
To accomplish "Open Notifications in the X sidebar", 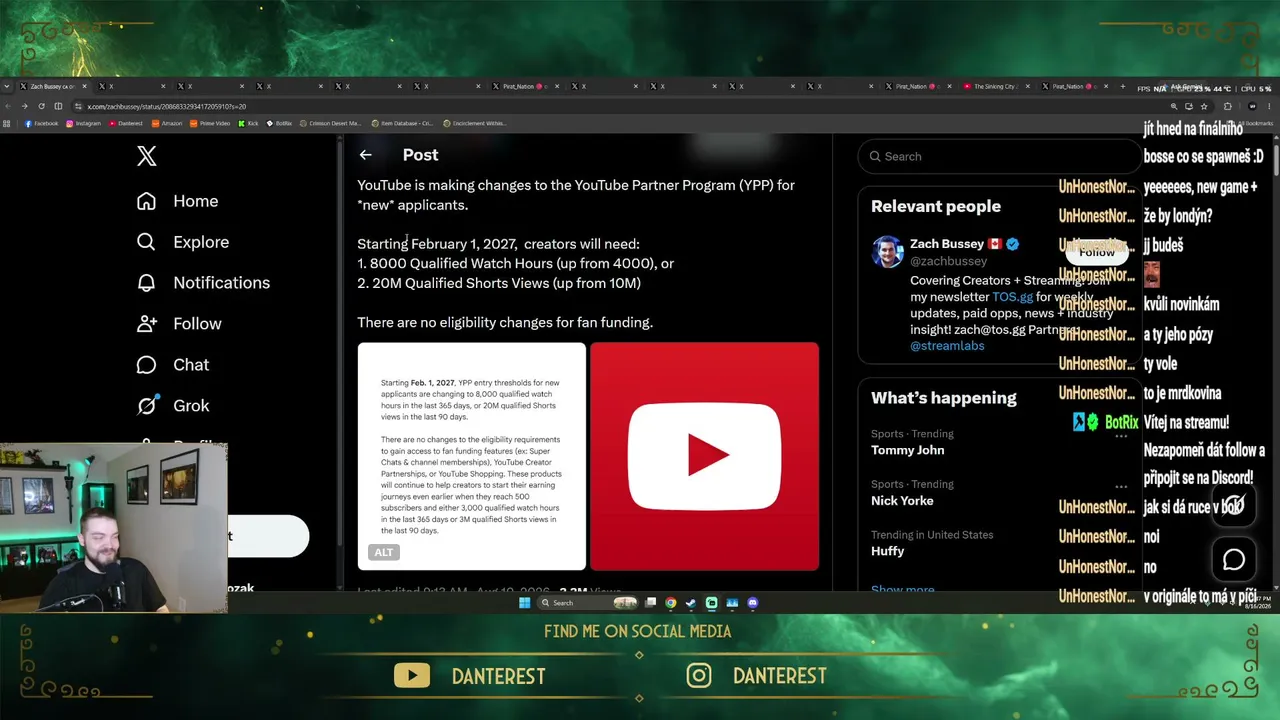I will tap(203, 283).
